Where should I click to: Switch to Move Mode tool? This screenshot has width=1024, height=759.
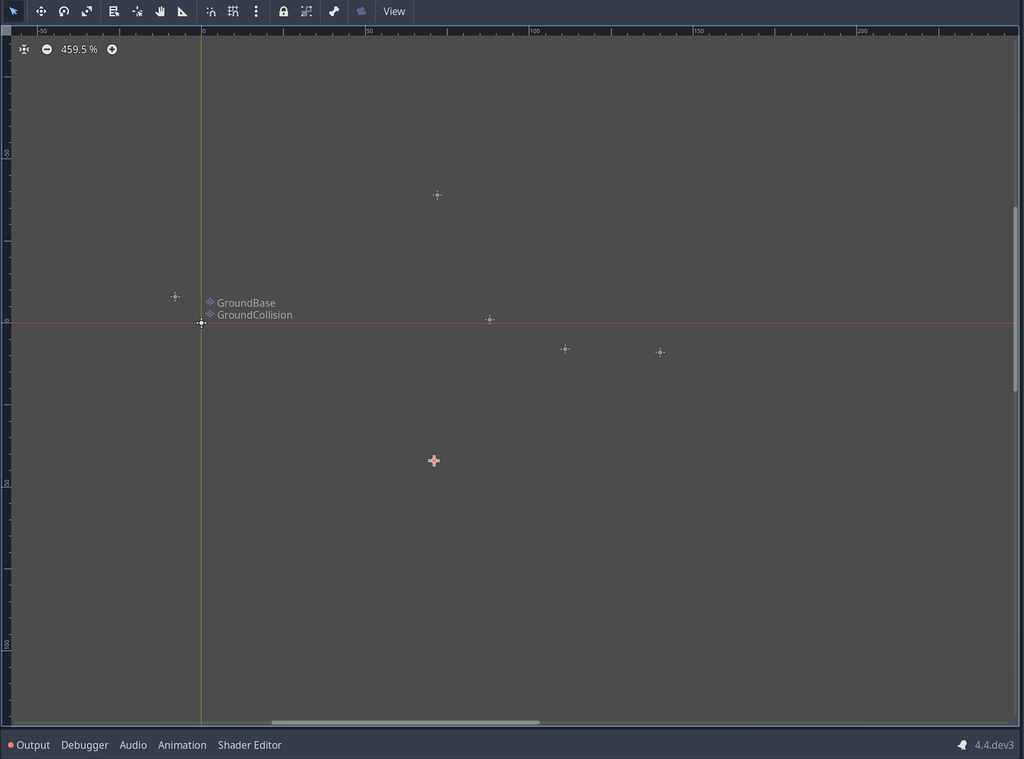[x=41, y=11]
